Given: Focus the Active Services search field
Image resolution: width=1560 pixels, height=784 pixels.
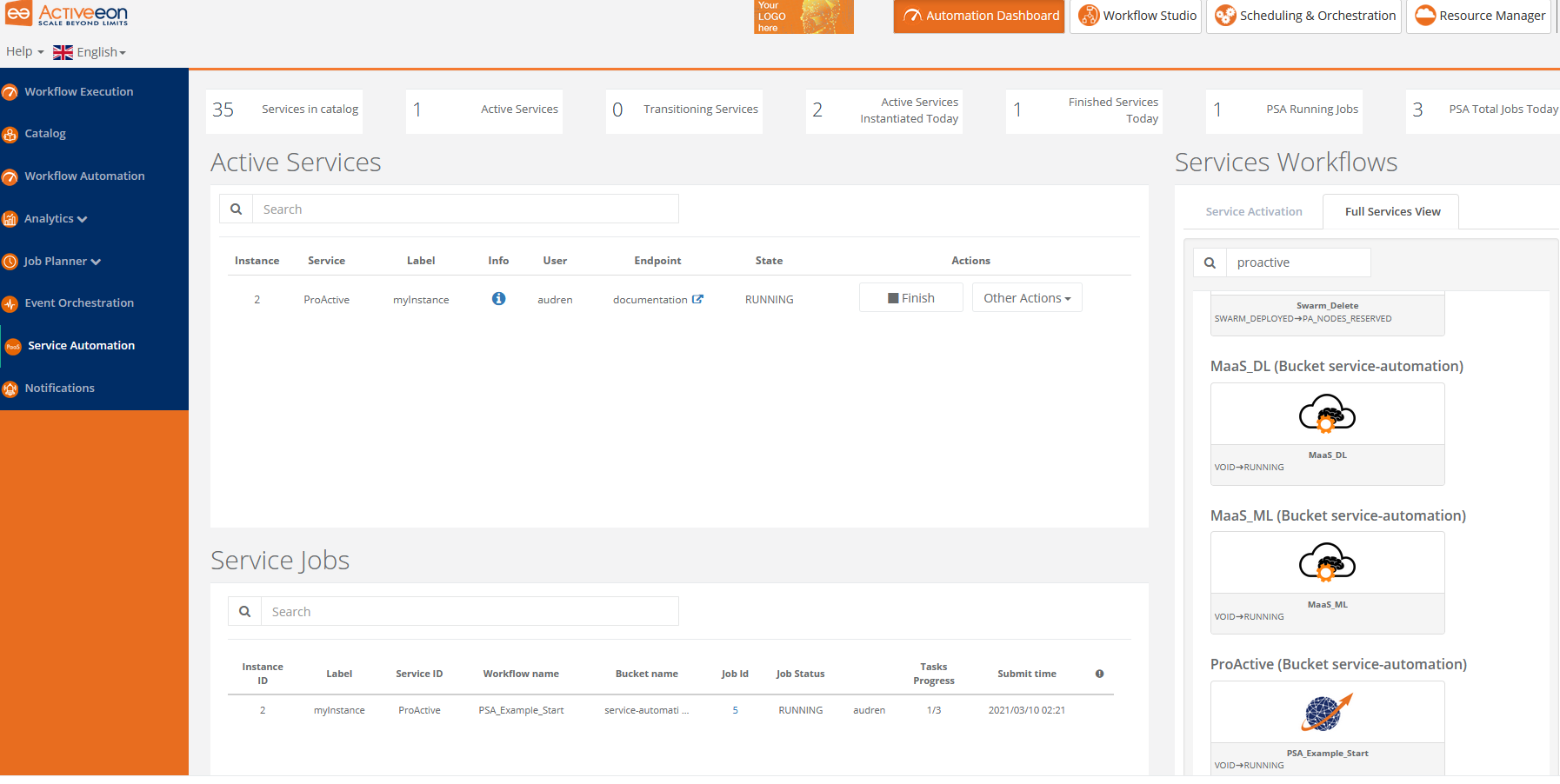Looking at the screenshot, I should [465, 209].
